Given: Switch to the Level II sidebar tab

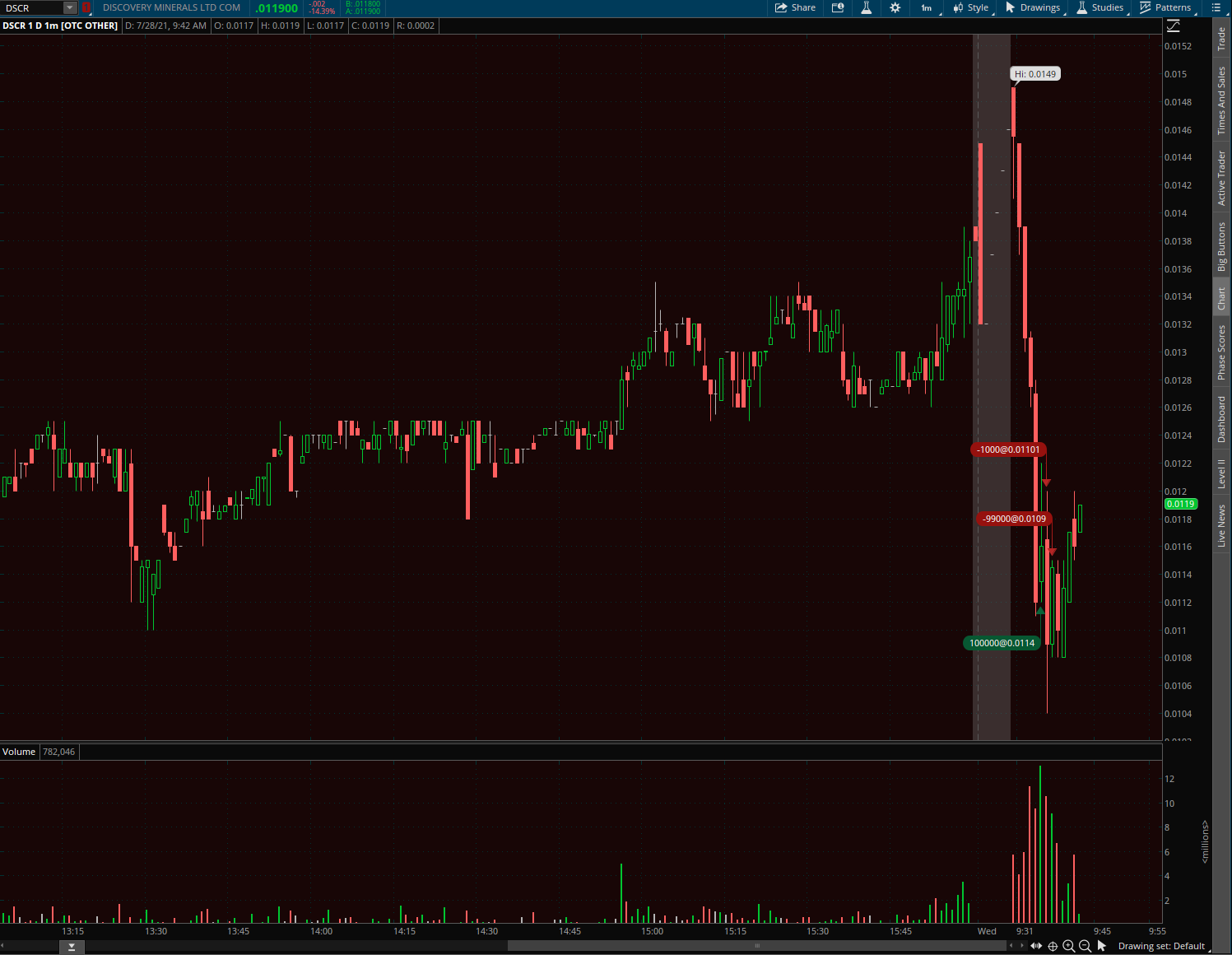Looking at the screenshot, I should point(1222,473).
